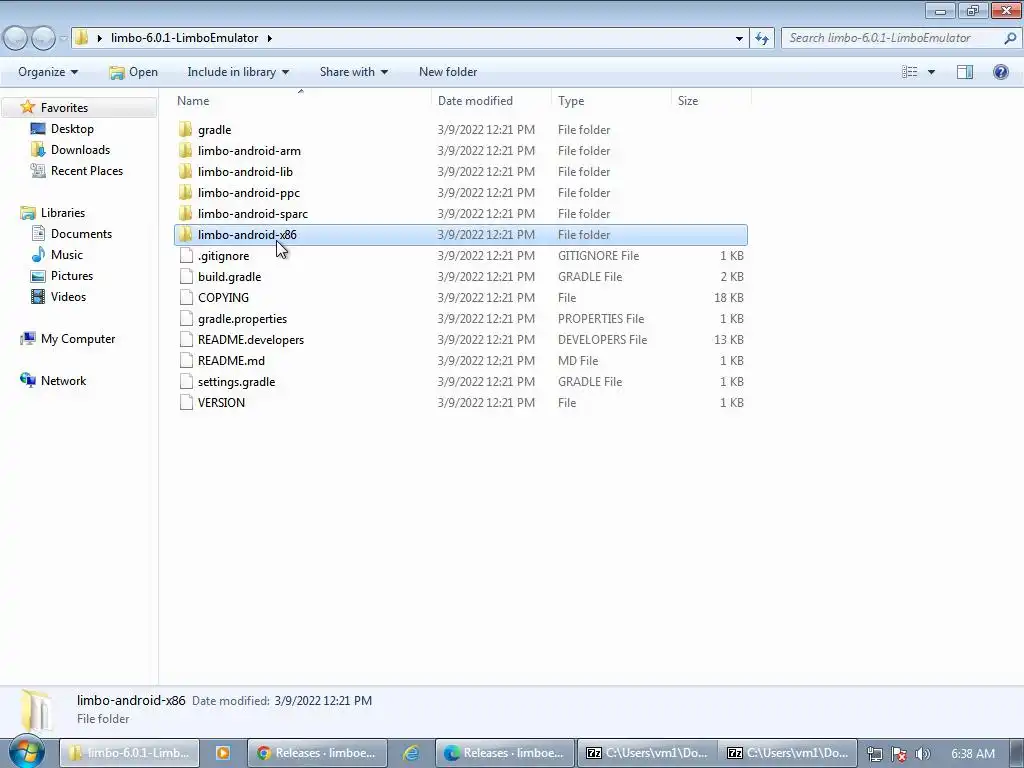Open the Help icon
This screenshot has width=1024, height=768.
1000,72
